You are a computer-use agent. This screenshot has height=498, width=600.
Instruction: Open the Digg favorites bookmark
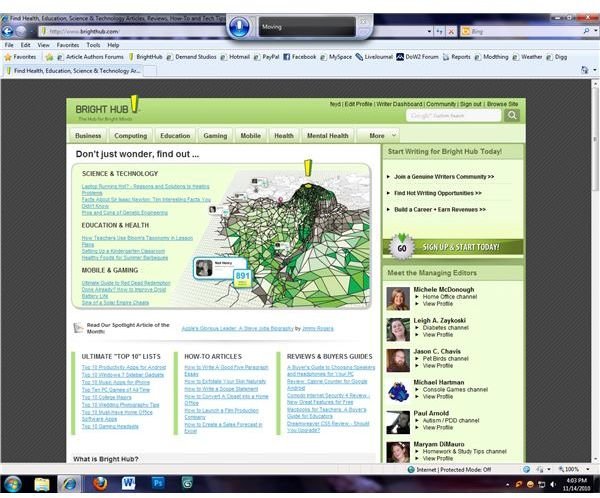557,57
